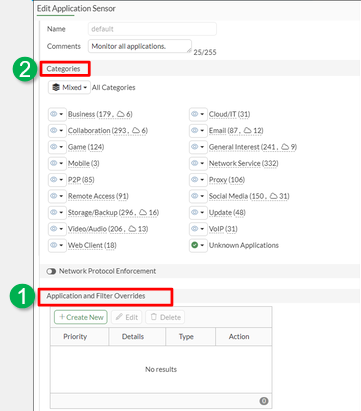Click the P2P (85) category label
Viewport: 361px width, 411px height.
click(x=81, y=180)
